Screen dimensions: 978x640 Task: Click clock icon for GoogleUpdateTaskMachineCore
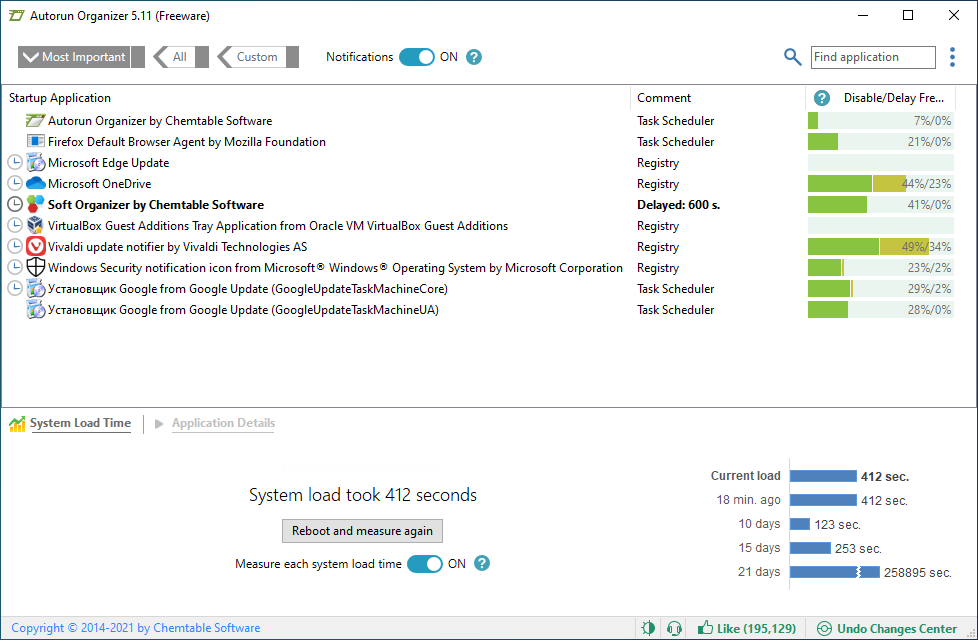15,288
